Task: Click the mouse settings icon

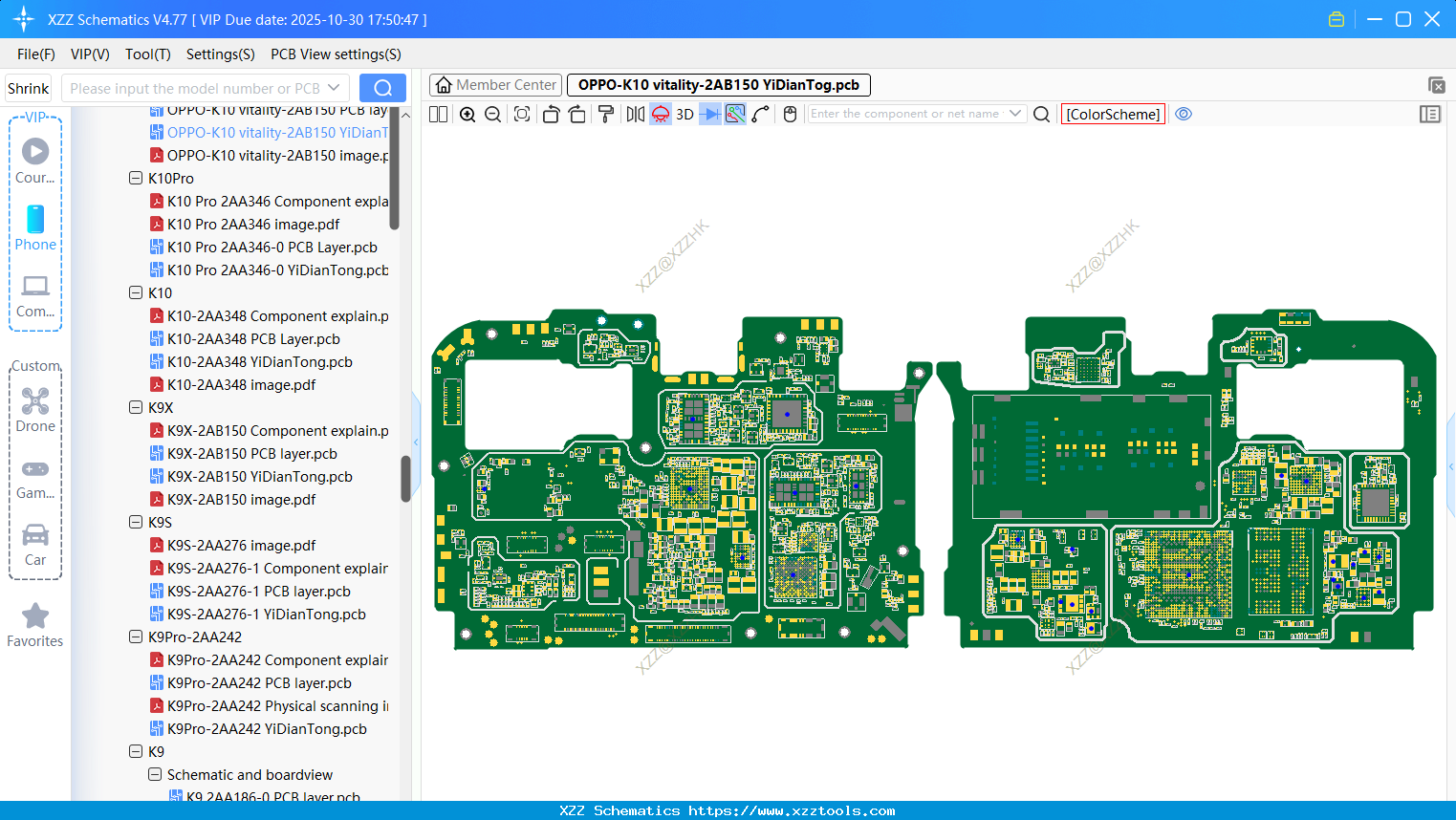Action: click(790, 115)
